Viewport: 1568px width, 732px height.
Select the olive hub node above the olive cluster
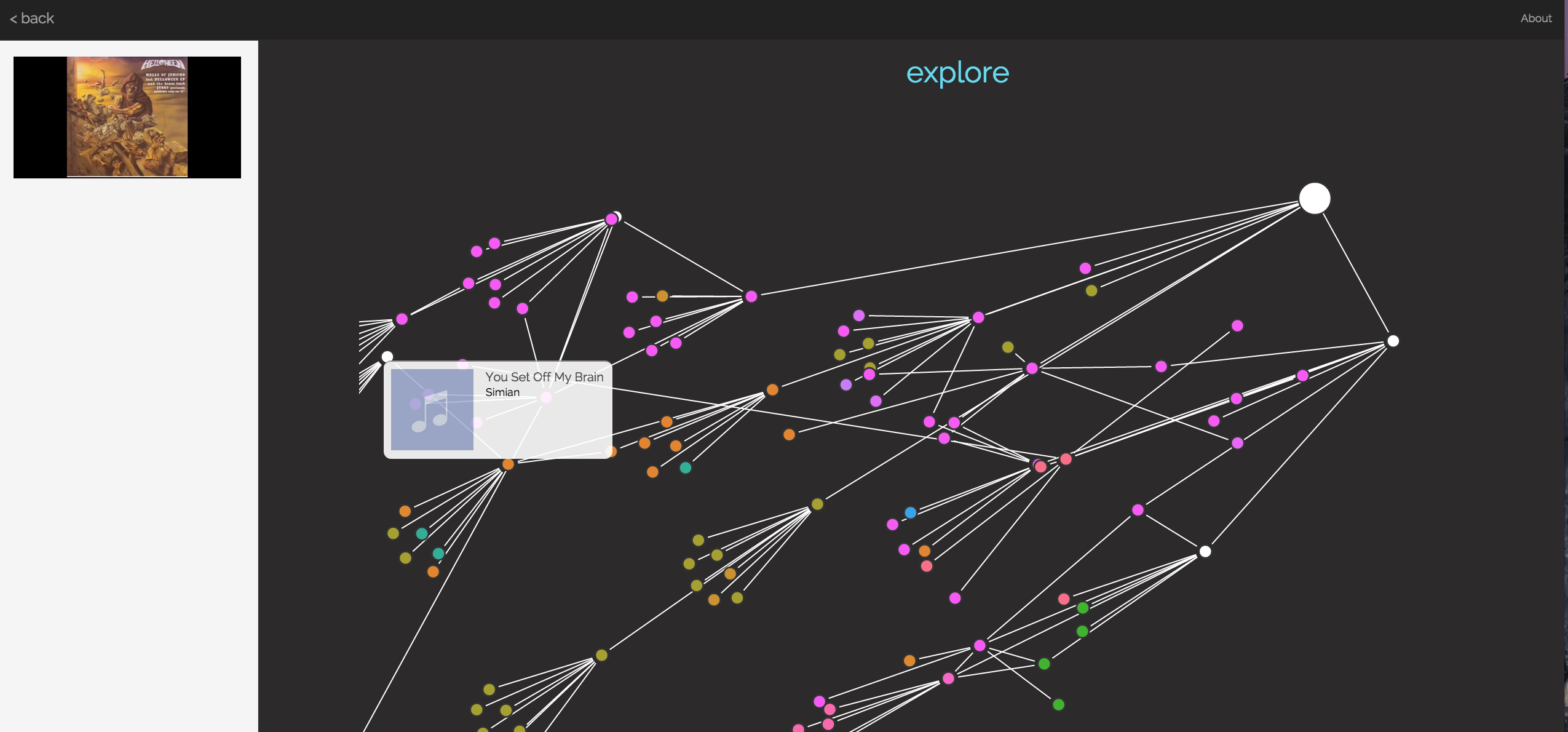[x=817, y=504]
